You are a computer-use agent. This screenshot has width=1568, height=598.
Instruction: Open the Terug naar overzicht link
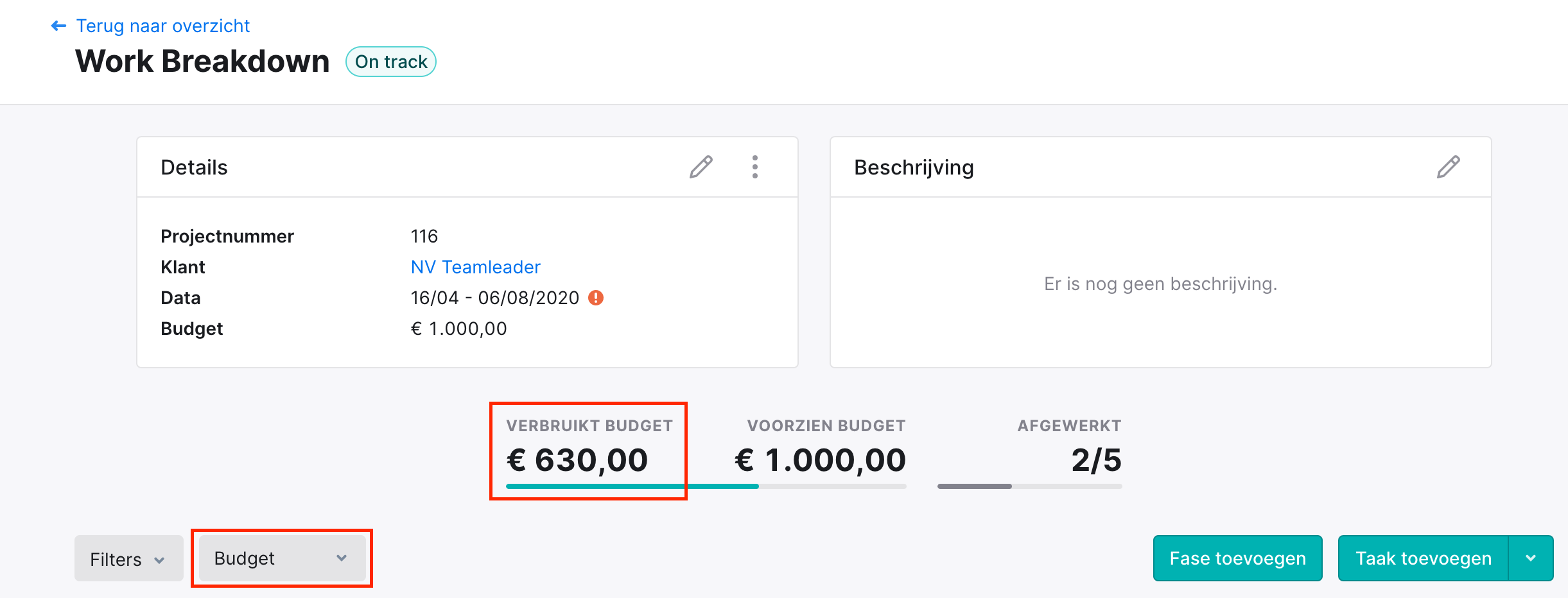coord(162,26)
